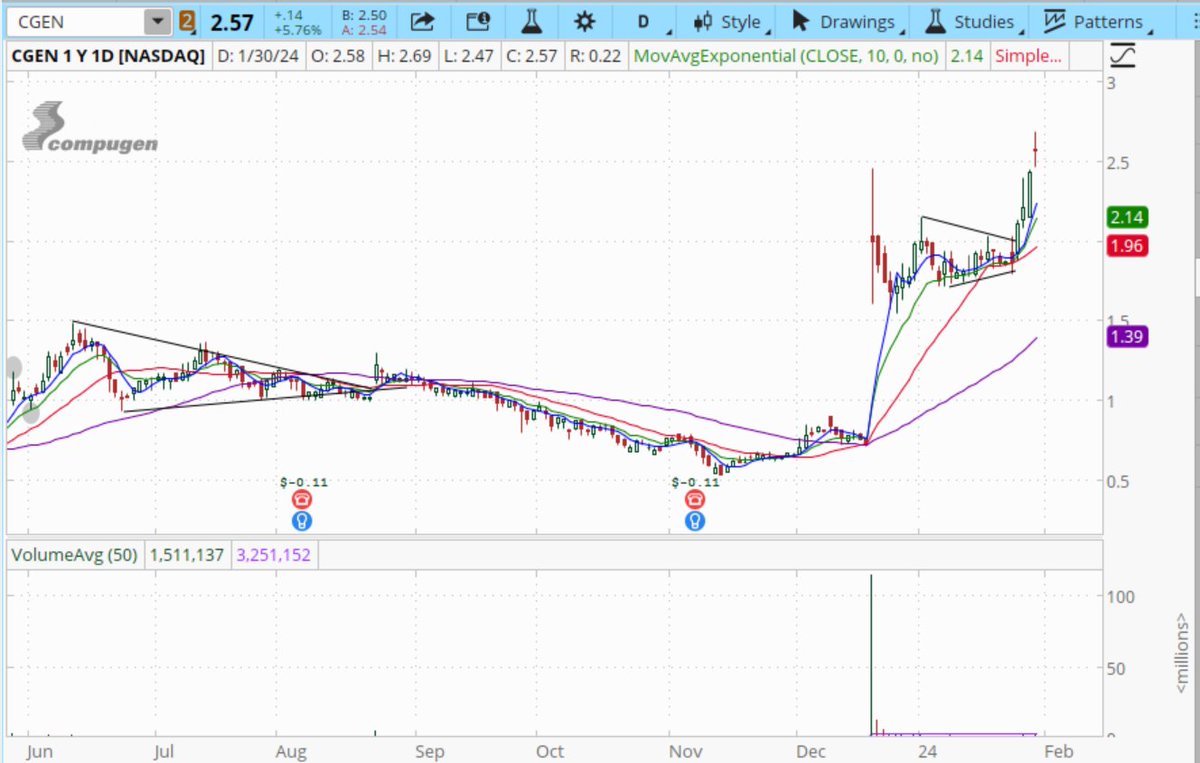
Task: Click the window with clock icon in toolbar
Action: tap(479, 21)
